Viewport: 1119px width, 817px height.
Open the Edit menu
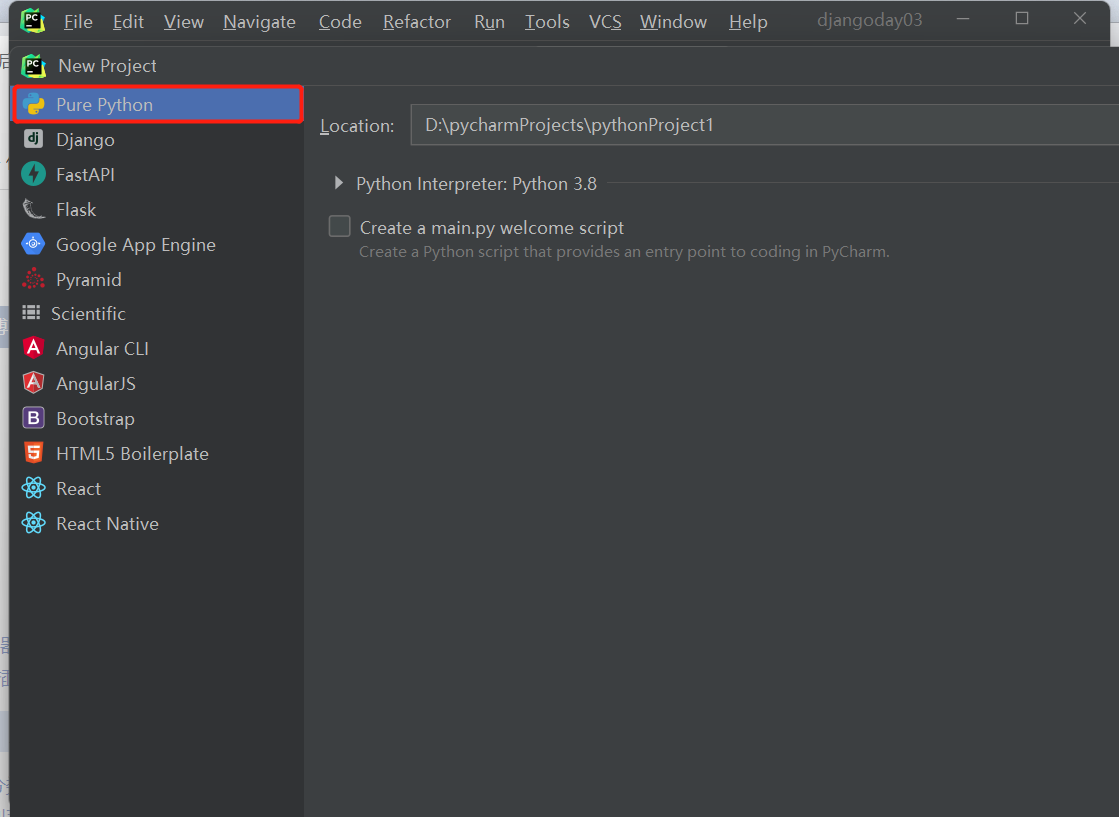[128, 22]
